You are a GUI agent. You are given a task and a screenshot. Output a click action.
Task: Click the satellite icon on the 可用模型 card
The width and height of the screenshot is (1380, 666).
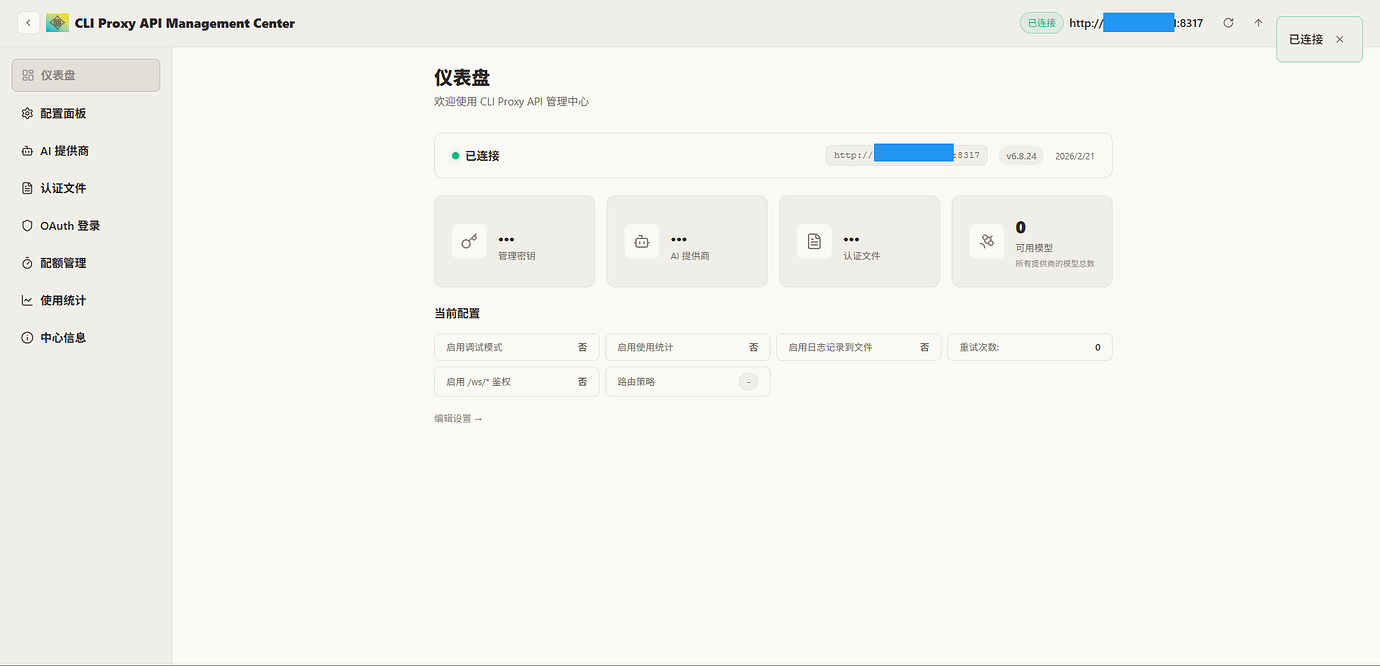coord(987,241)
